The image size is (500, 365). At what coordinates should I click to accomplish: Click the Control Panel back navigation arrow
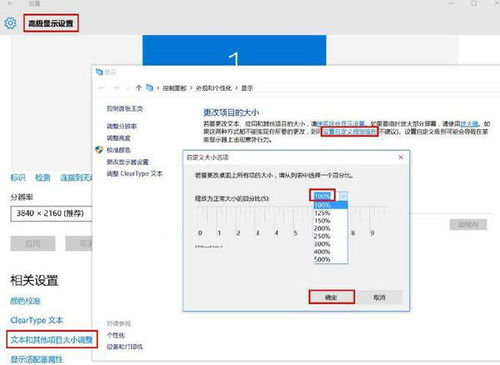pos(102,88)
